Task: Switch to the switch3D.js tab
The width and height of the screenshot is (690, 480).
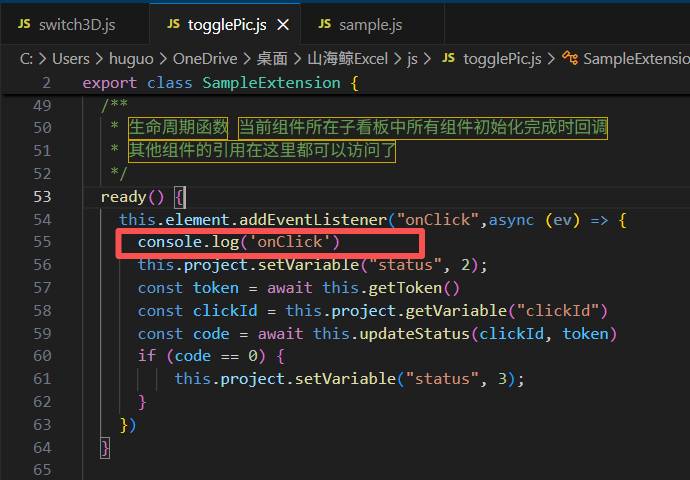Action: click(x=78, y=24)
